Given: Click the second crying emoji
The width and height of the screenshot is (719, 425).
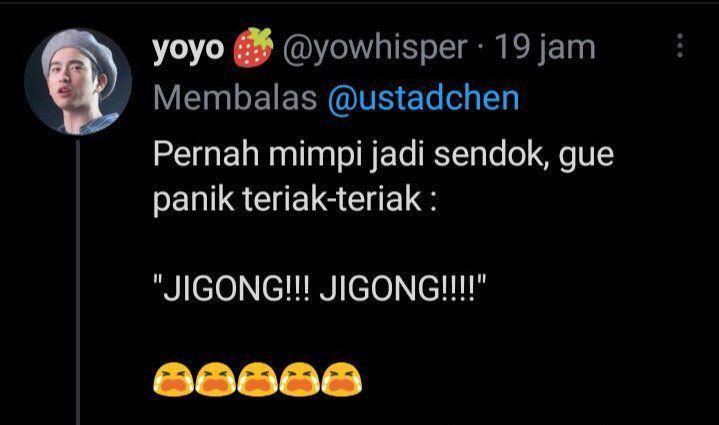Looking at the screenshot, I should (x=215, y=379).
